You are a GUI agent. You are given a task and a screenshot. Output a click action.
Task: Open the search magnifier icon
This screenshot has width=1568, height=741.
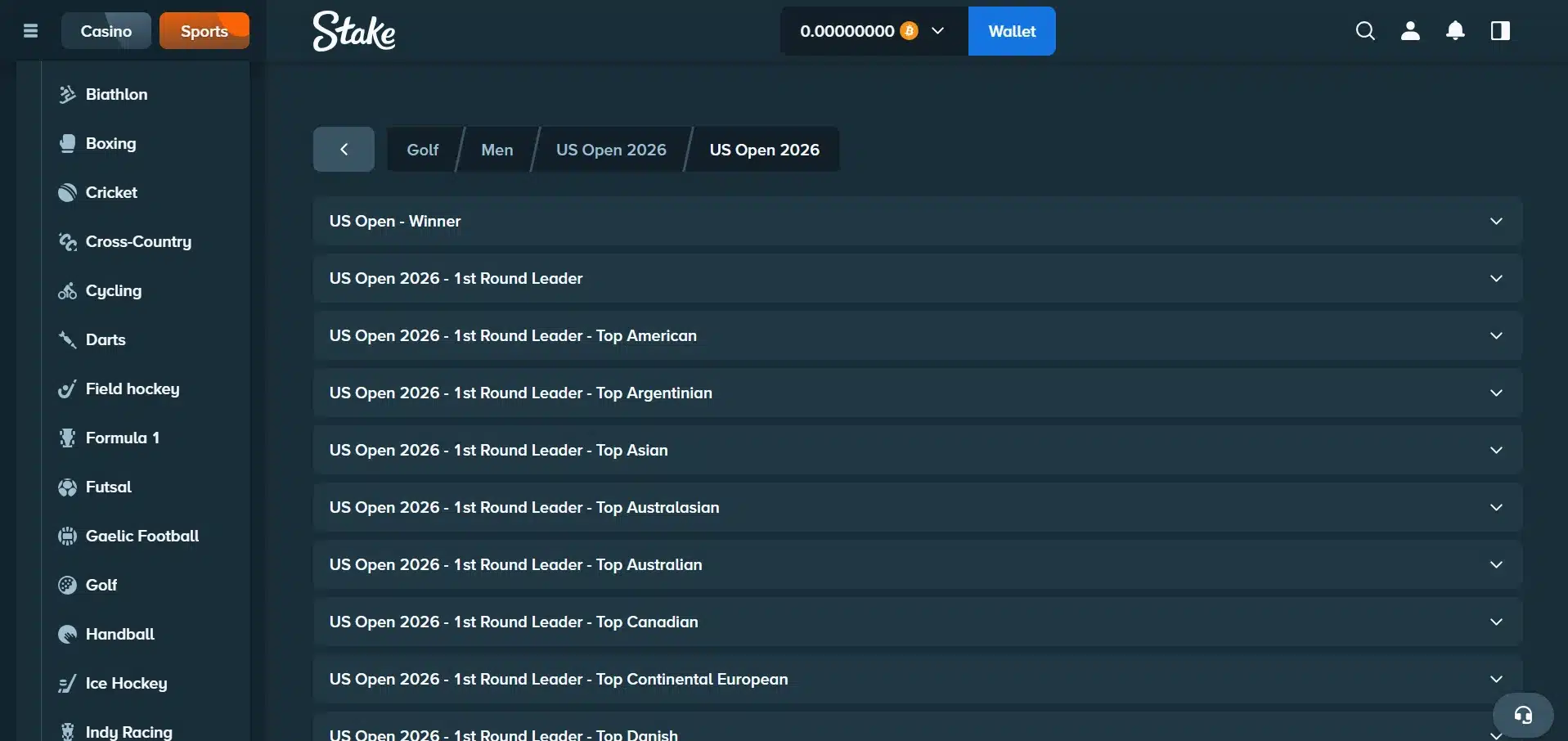click(x=1365, y=31)
